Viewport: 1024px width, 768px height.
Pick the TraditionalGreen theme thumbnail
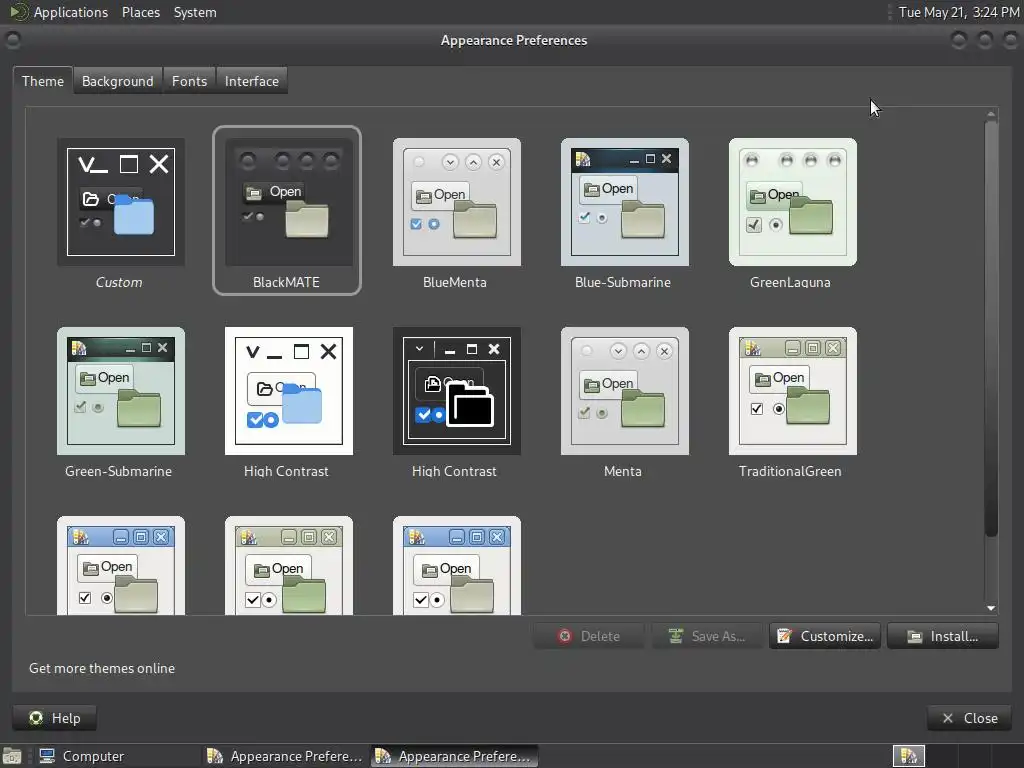[x=792, y=391]
